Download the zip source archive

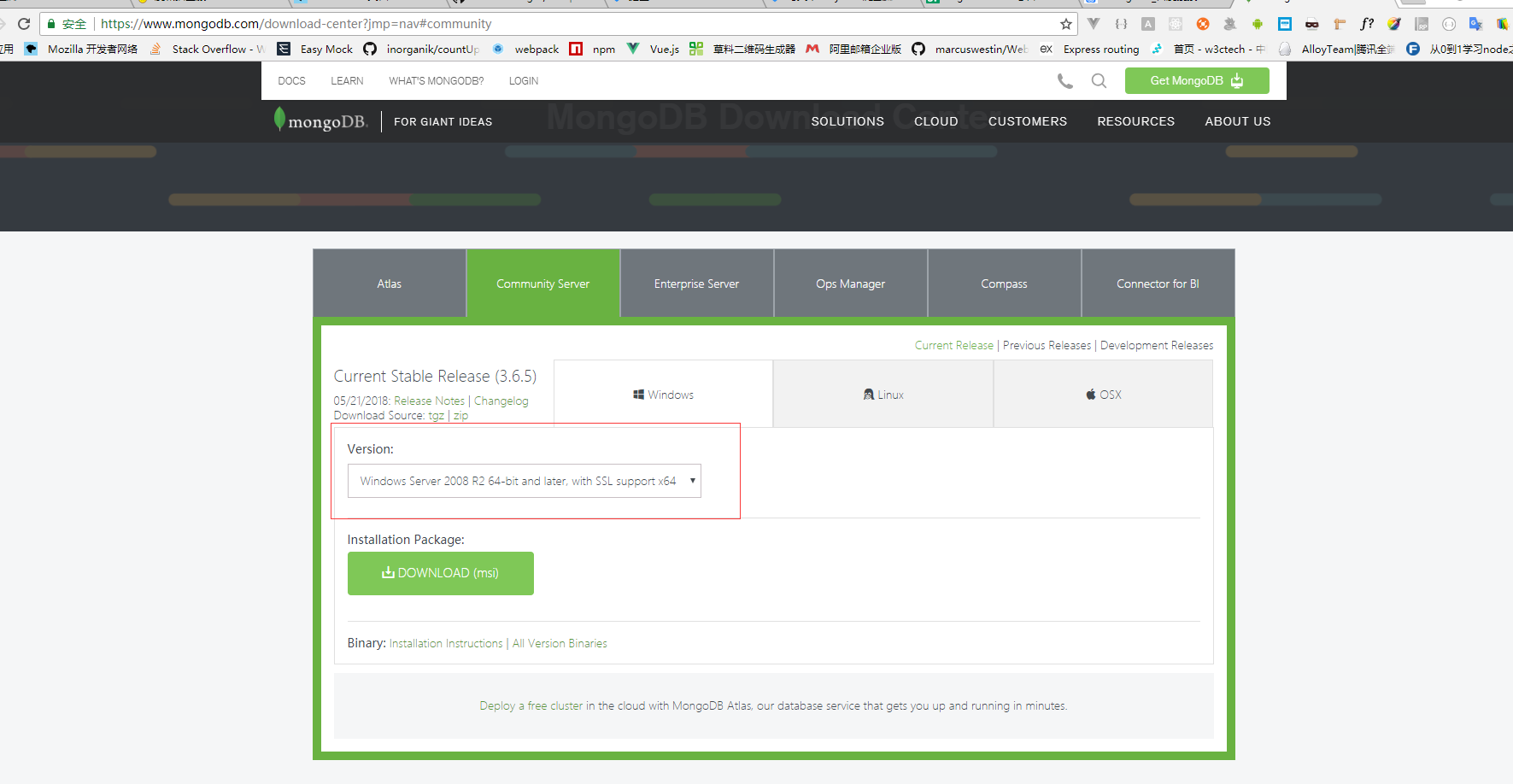click(460, 415)
